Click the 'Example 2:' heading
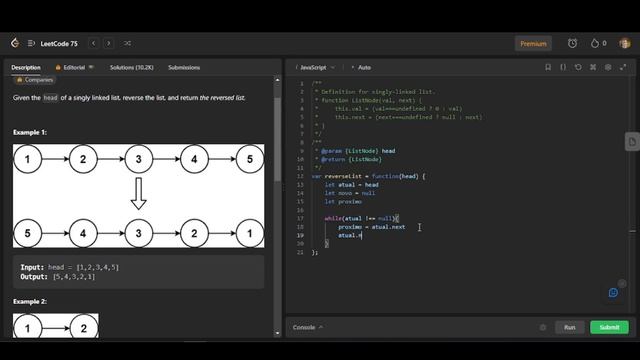The width and height of the screenshot is (640, 360). point(30,302)
